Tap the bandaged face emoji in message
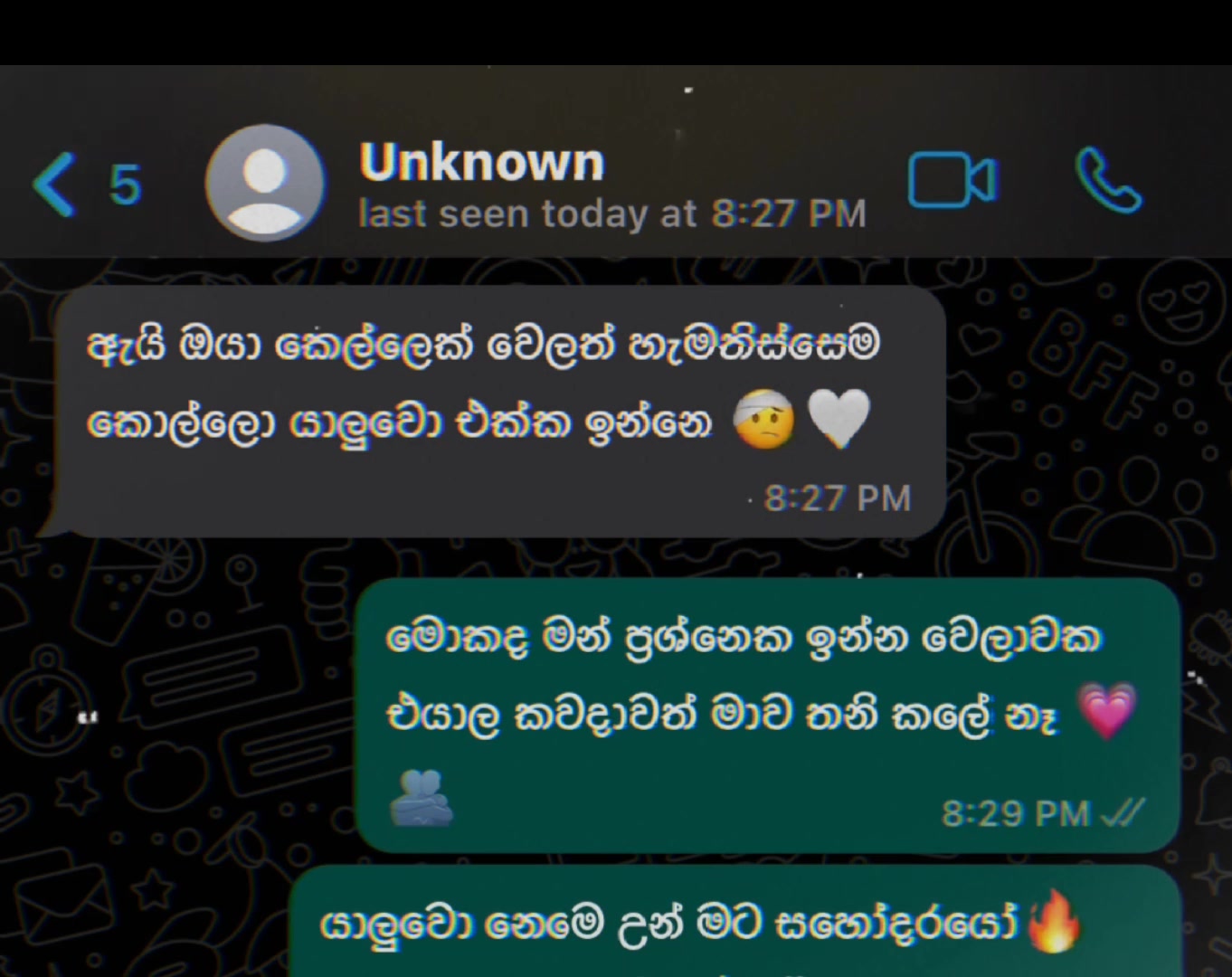Viewport: 1232px width, 977px height. (x=764, y=420)
